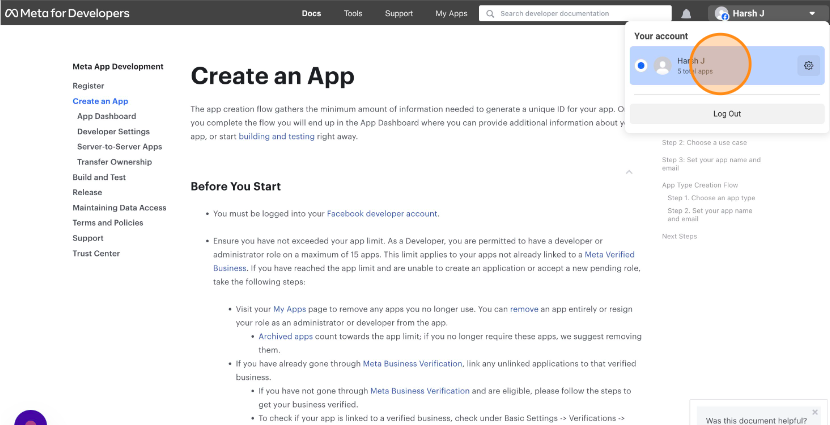Open Release sidebar item
Image resolution: width=830 pixels, height=425 pixels.
[87, 192]
